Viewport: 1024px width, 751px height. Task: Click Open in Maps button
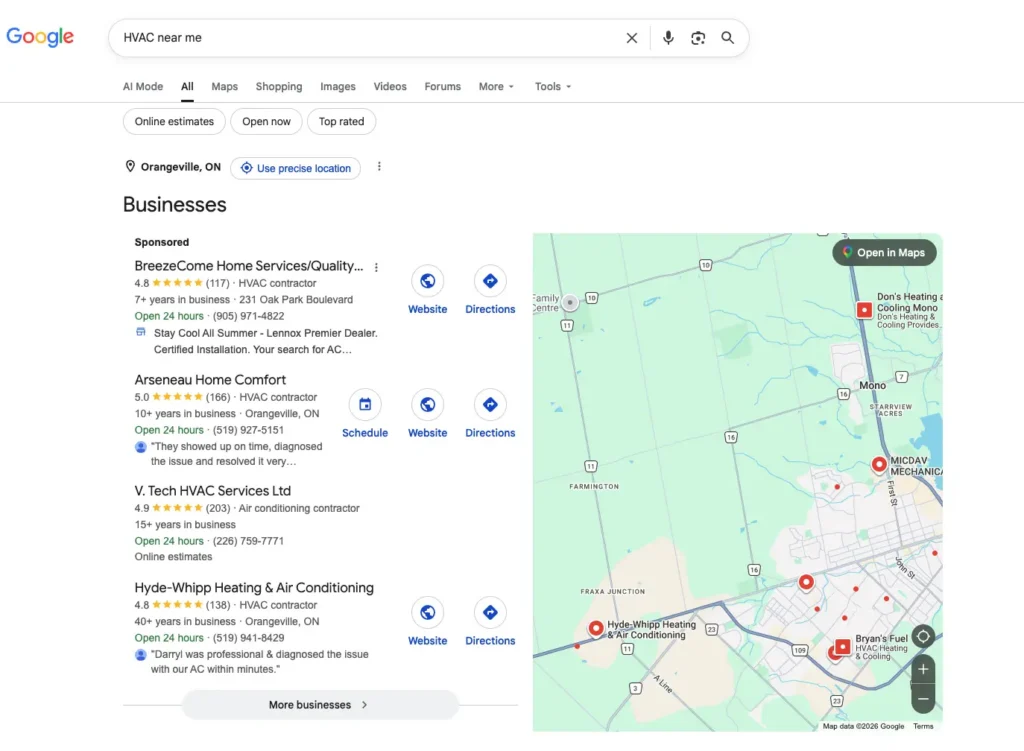pos(884,253)
